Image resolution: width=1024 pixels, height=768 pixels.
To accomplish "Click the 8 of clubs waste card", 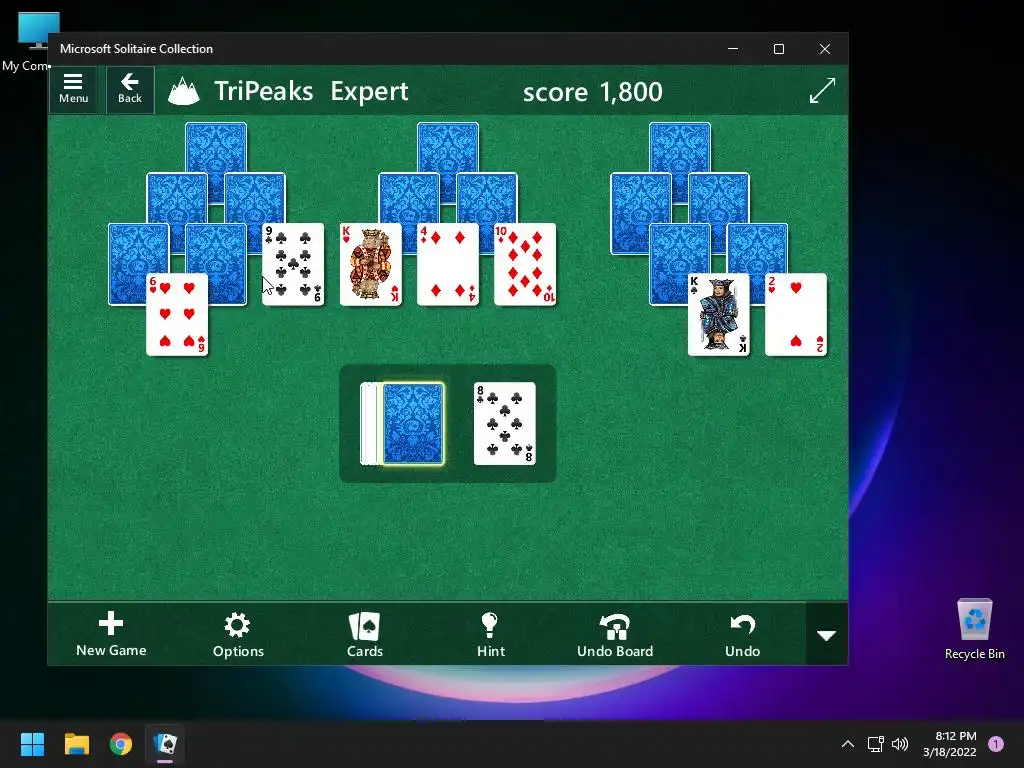I will [504, 424].
